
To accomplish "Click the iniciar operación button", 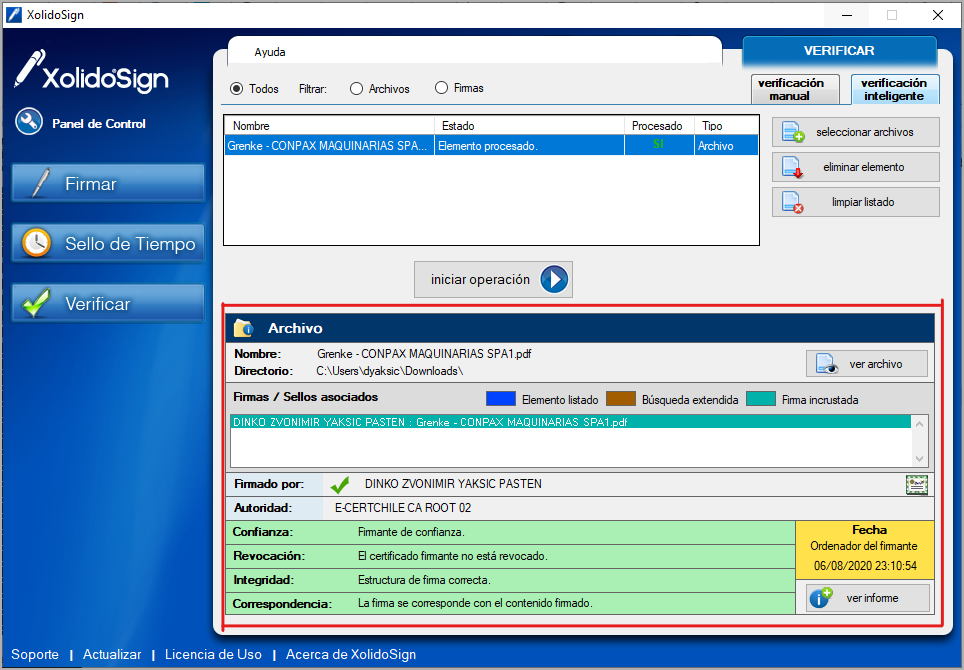I will click(493, 280).
